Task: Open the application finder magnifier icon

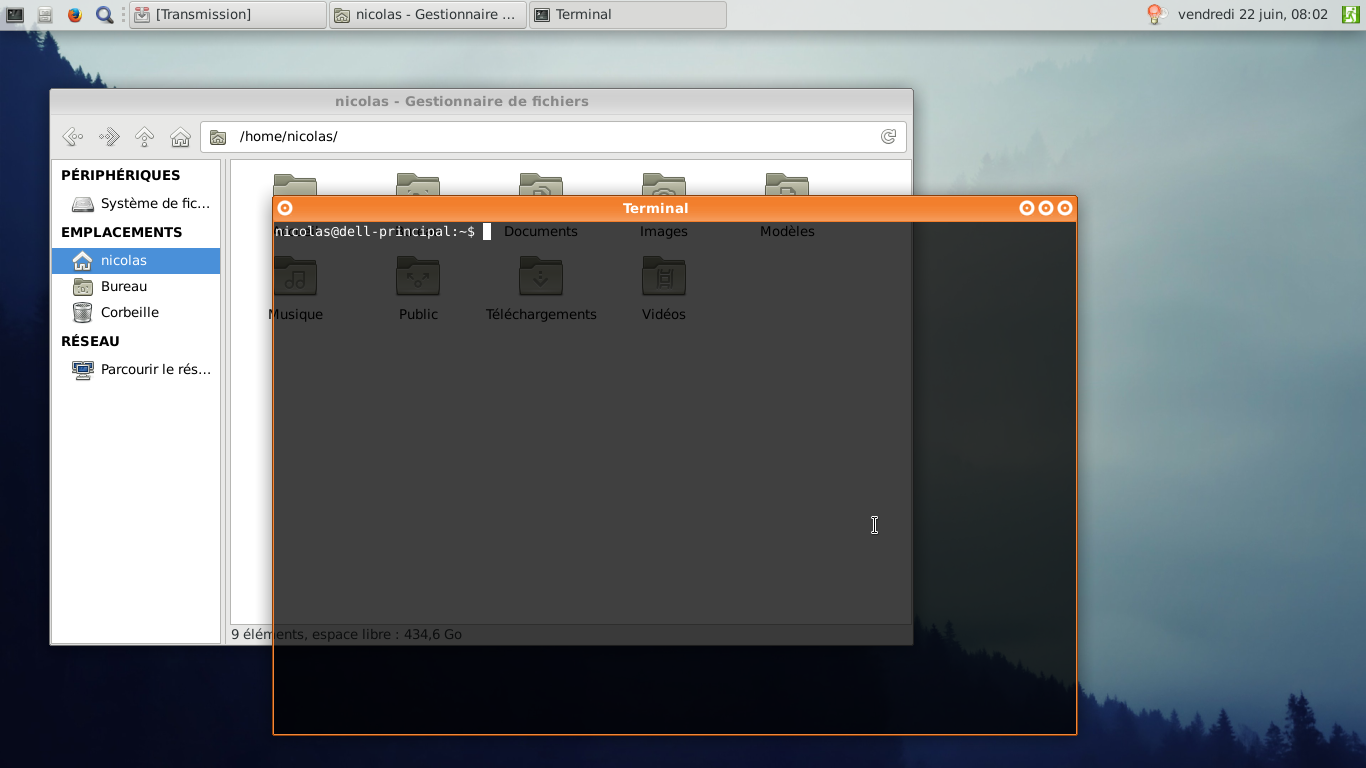Action: [x=104, y=14]
